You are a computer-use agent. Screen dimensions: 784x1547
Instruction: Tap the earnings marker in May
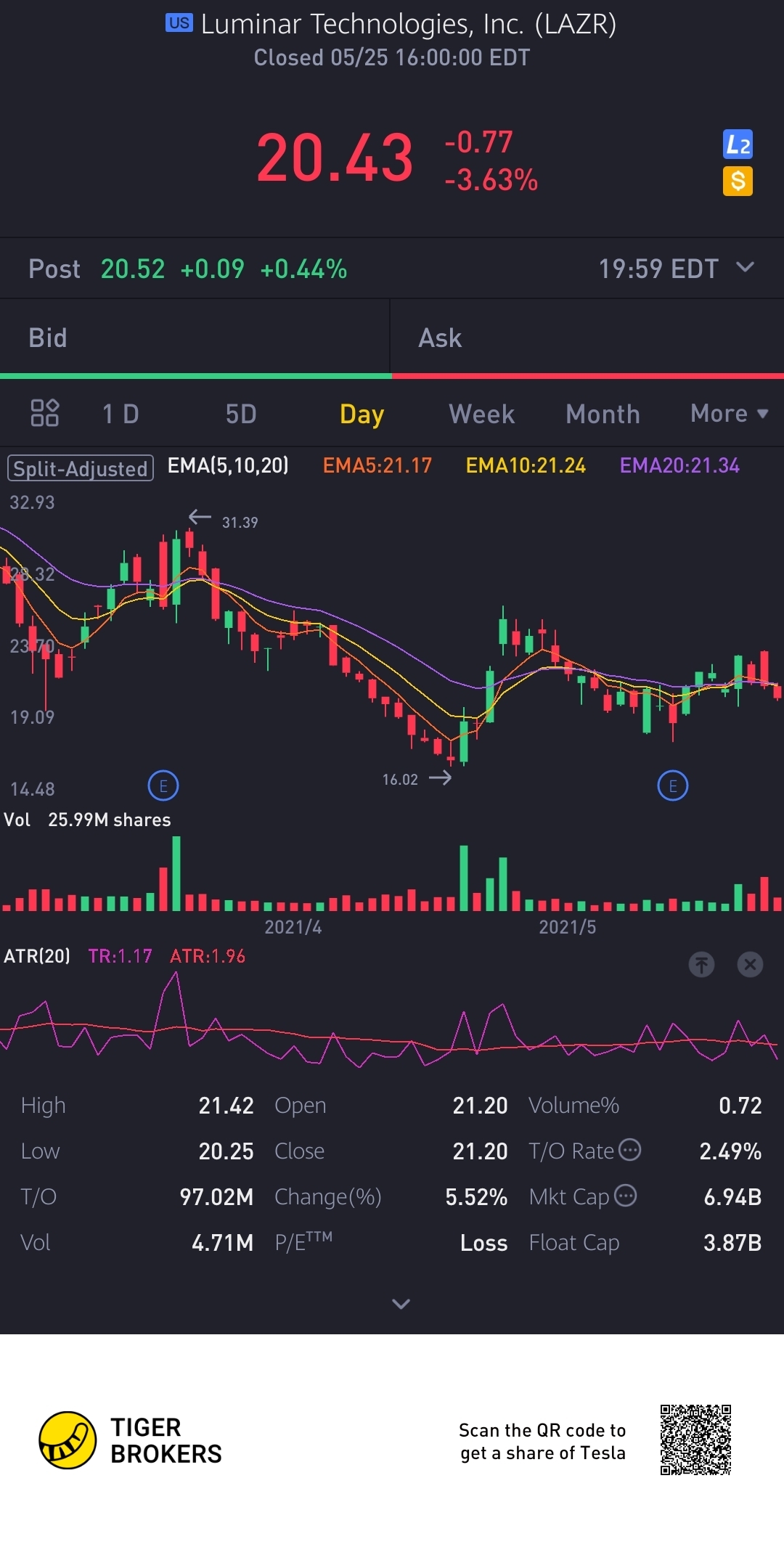(673, 785)
